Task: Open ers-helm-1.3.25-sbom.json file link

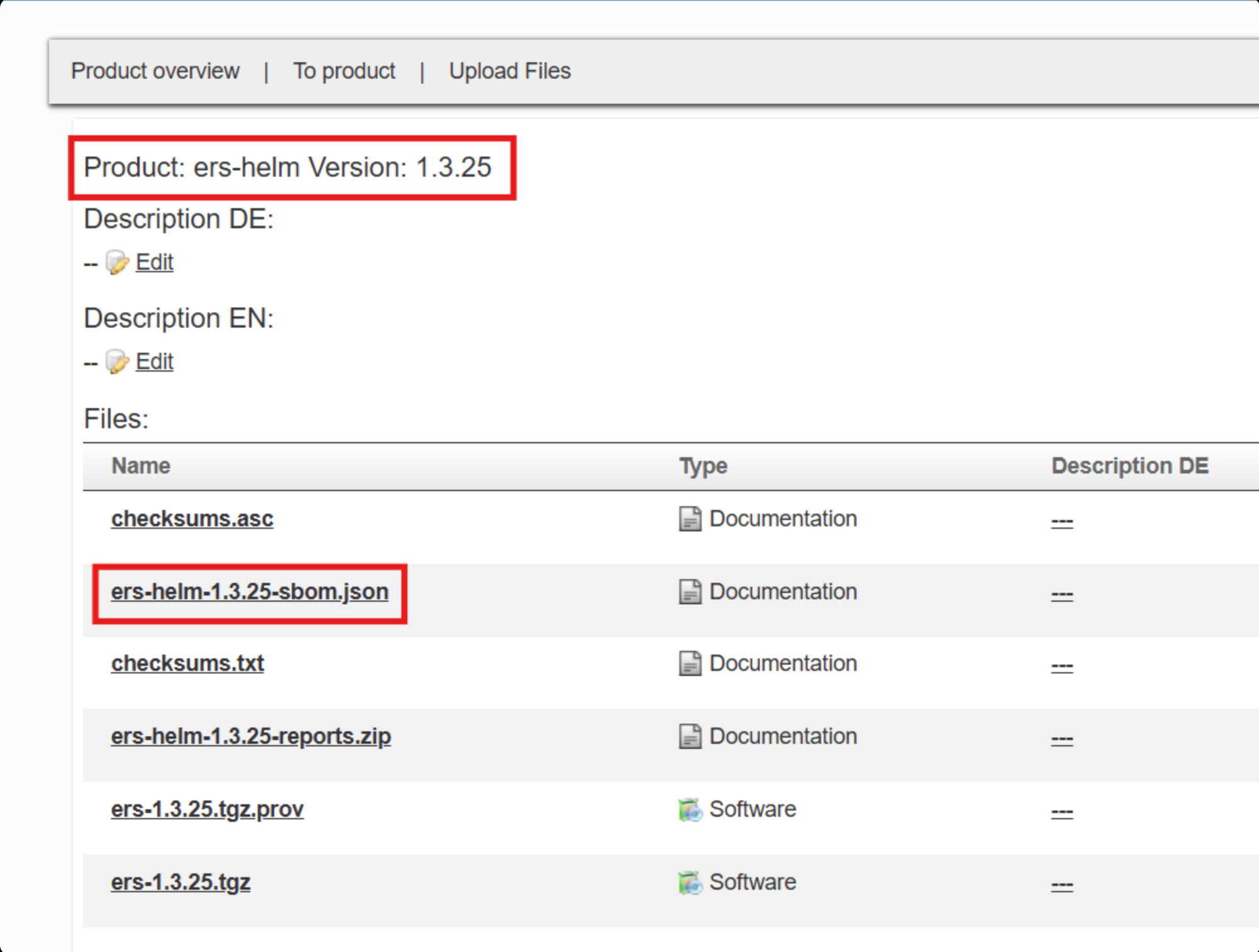Action: (x=250, y=592)
